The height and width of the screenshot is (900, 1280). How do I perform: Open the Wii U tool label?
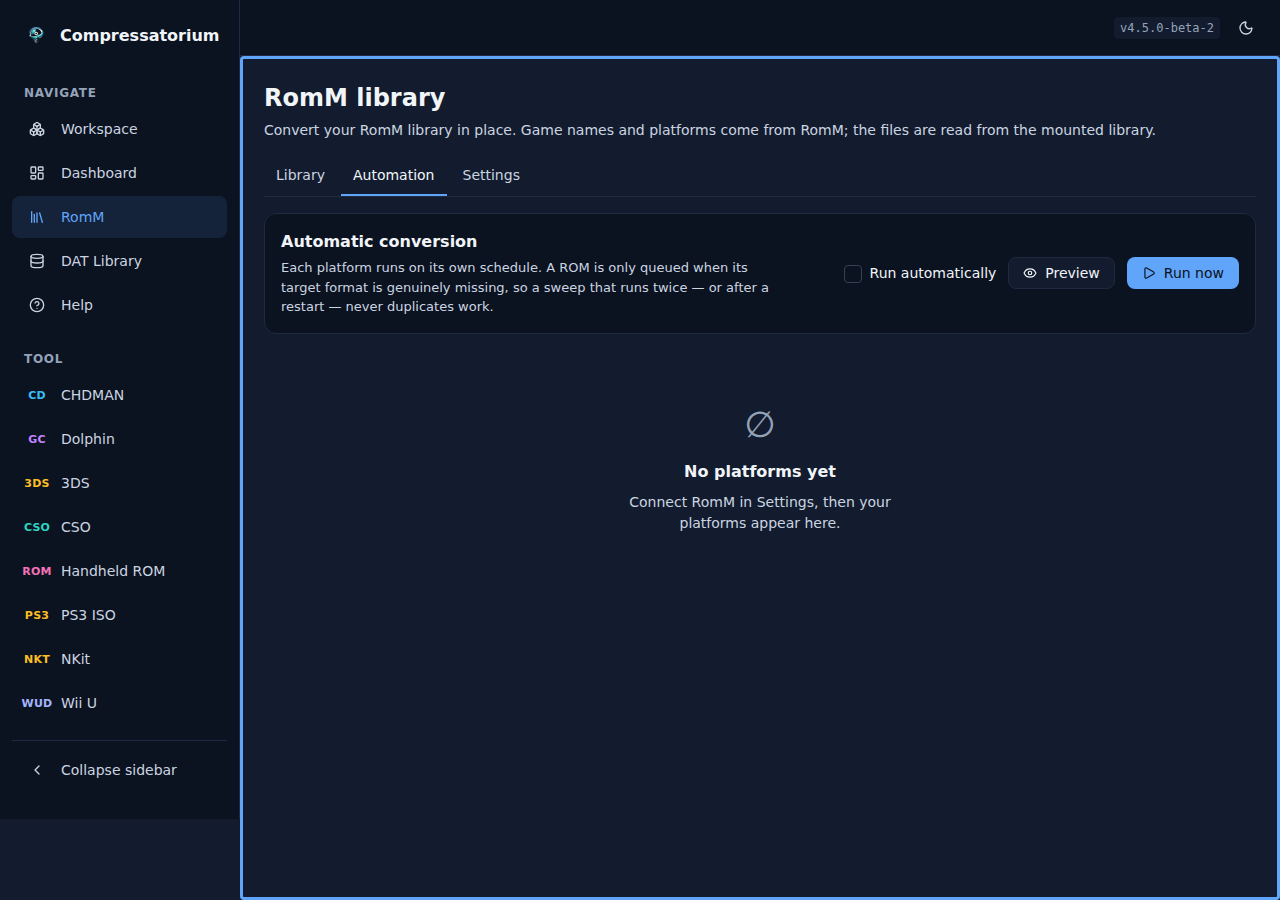coord(79,703)
